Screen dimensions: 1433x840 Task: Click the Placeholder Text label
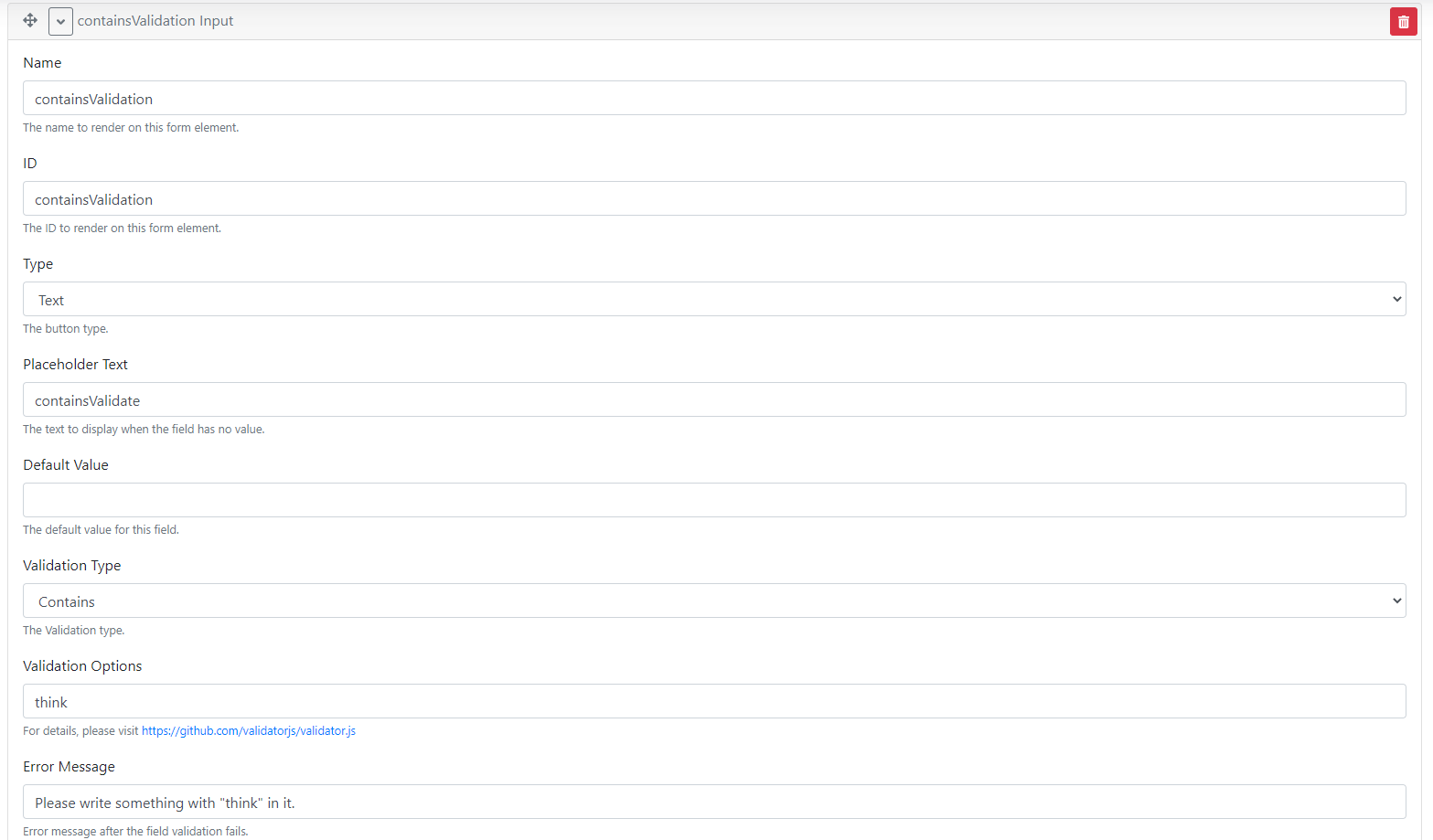75,365
